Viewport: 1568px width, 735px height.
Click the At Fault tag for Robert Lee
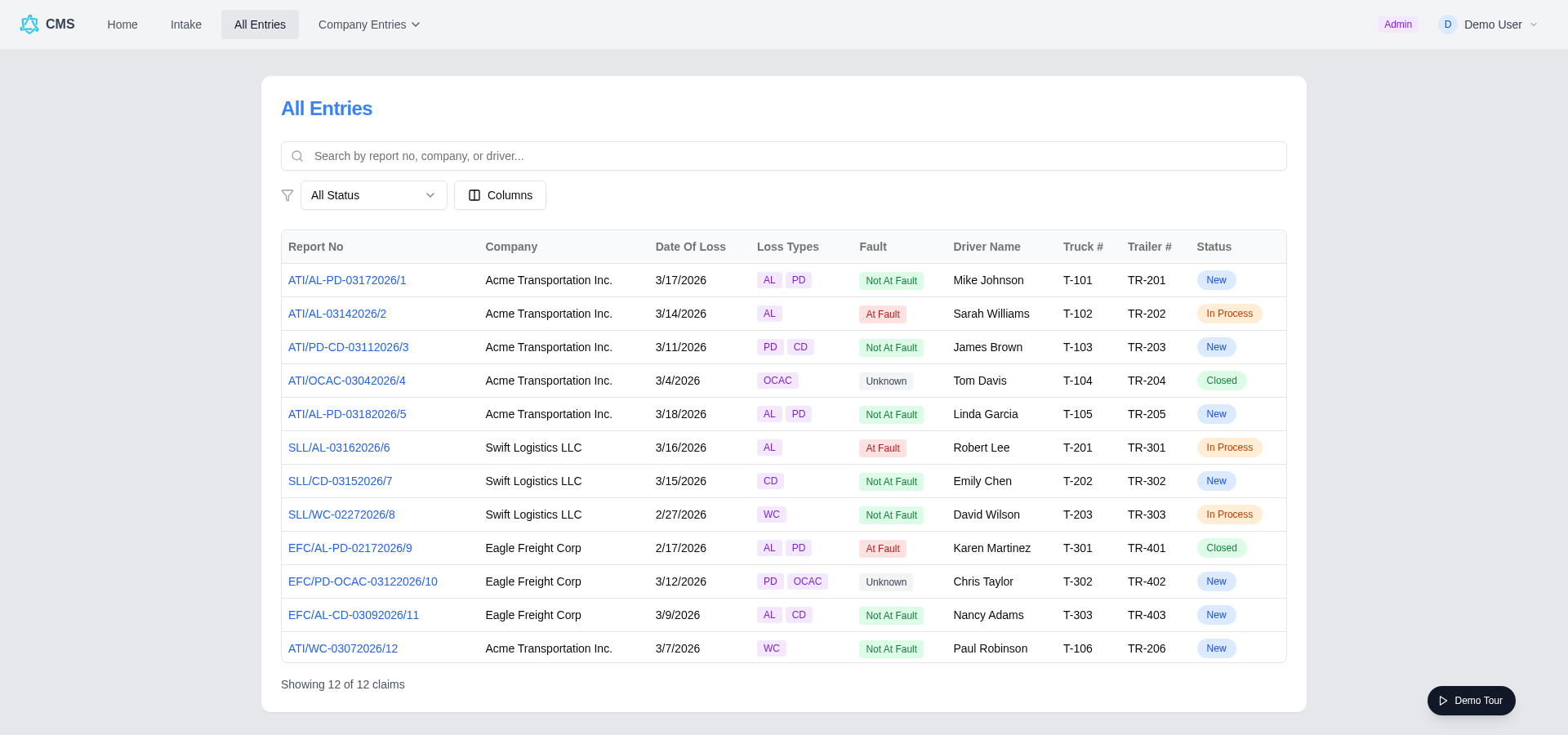[883, 448]
